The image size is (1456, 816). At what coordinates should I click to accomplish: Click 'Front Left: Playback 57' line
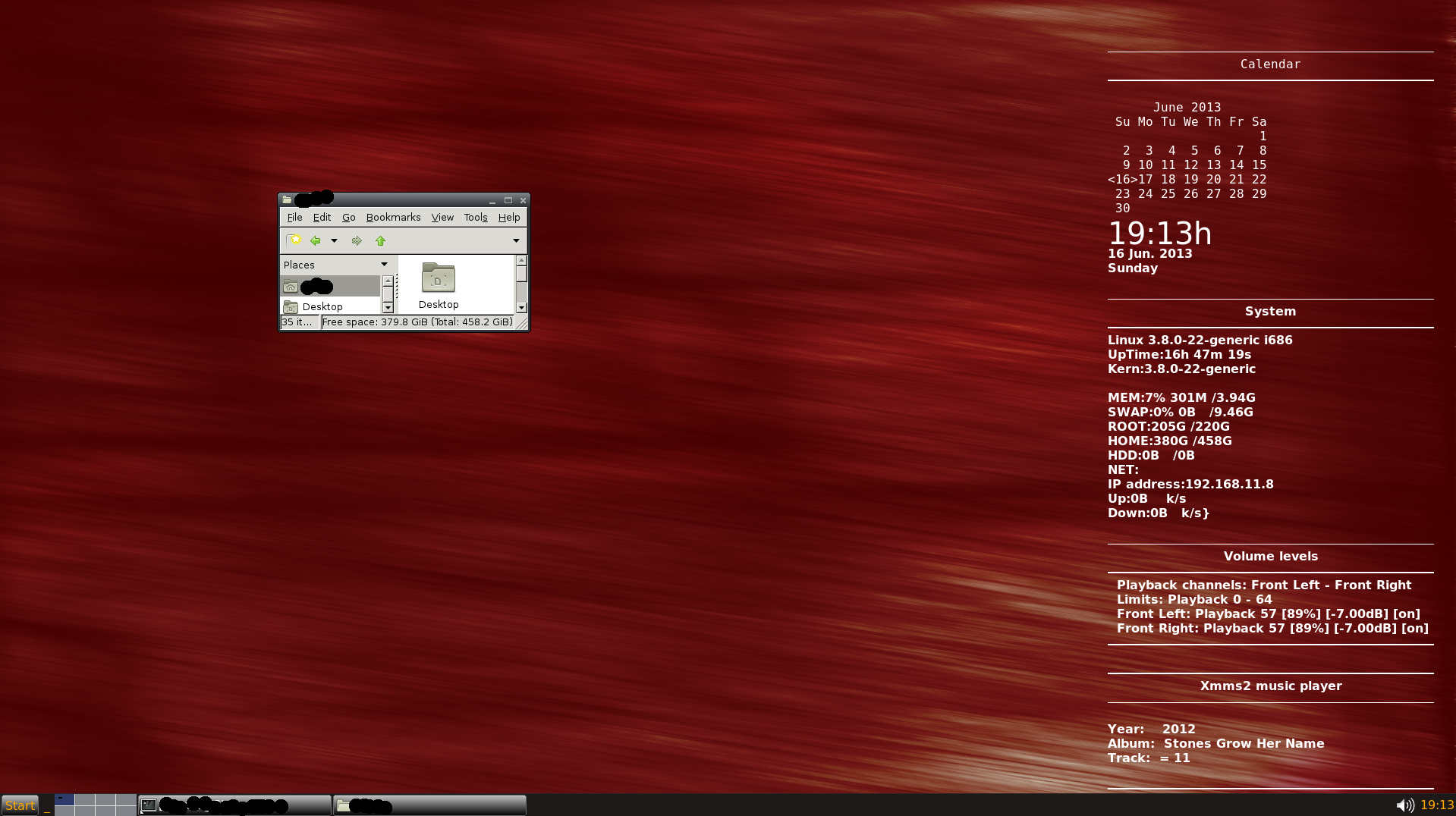[1269, 614]
